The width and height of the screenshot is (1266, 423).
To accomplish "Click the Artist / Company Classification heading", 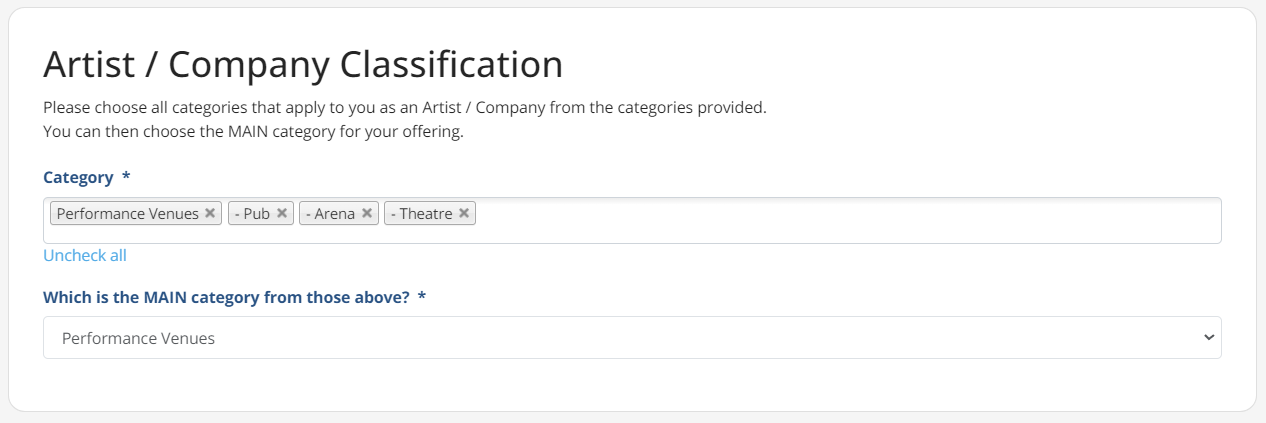I will (x=303, y=65).
